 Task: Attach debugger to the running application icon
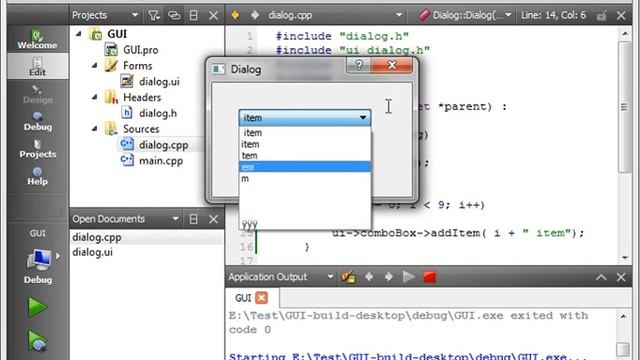pos(349,277)
